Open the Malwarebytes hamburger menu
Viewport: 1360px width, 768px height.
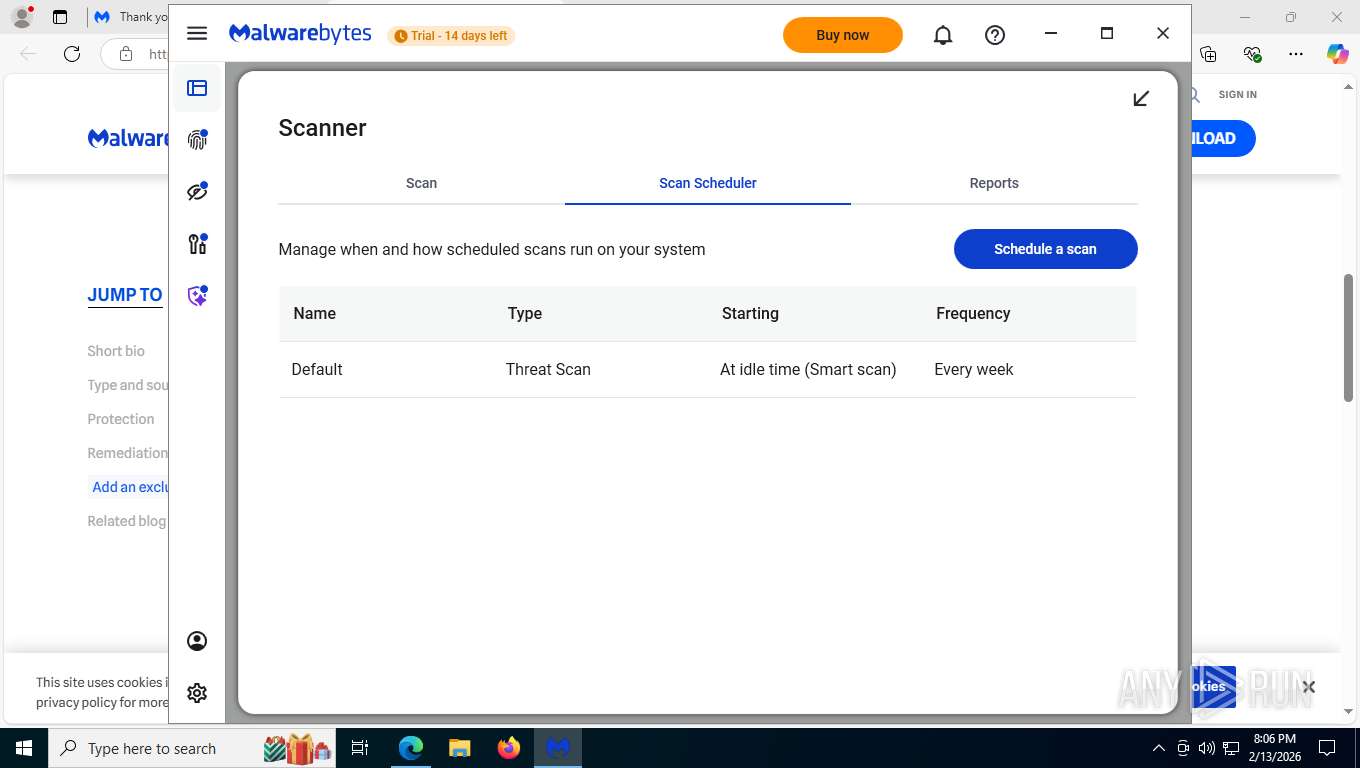coord(197,33)
